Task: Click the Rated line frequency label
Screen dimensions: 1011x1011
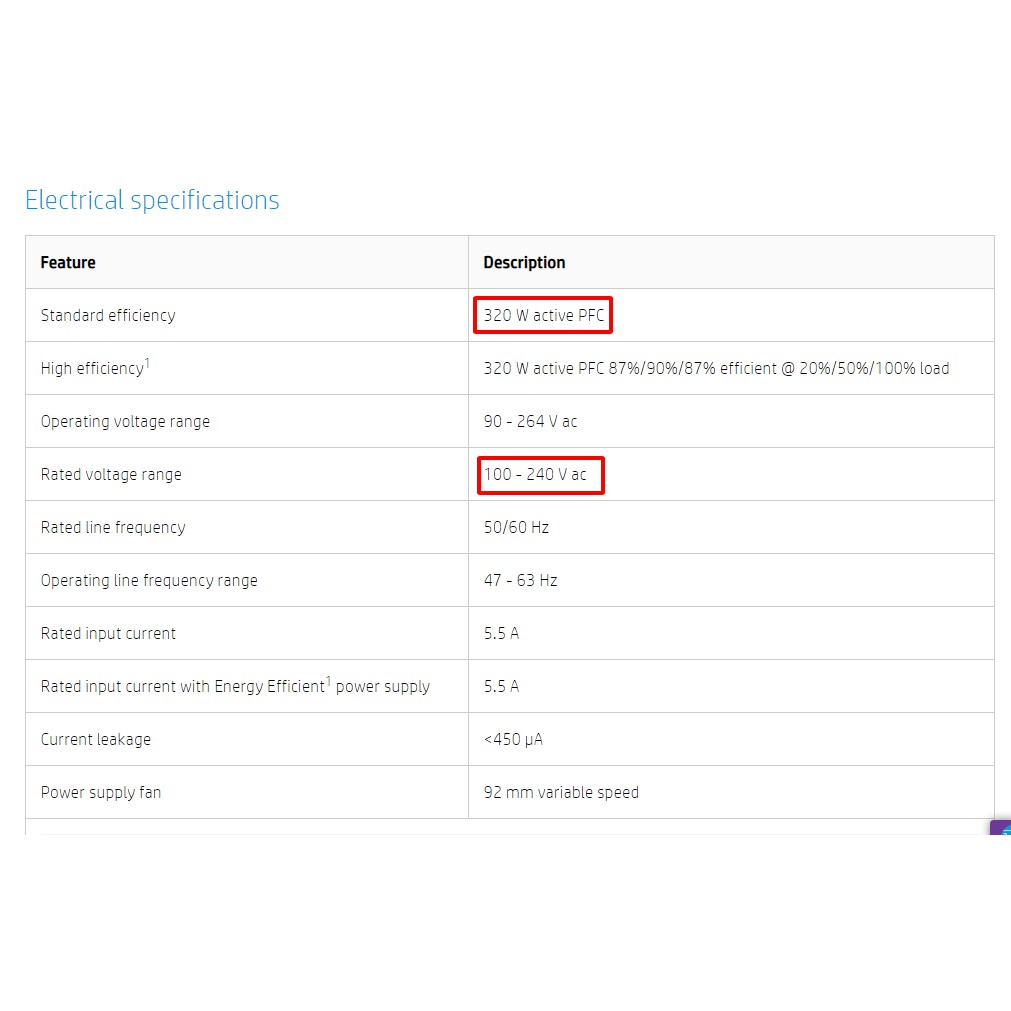Action: click(x=113, y=528)
